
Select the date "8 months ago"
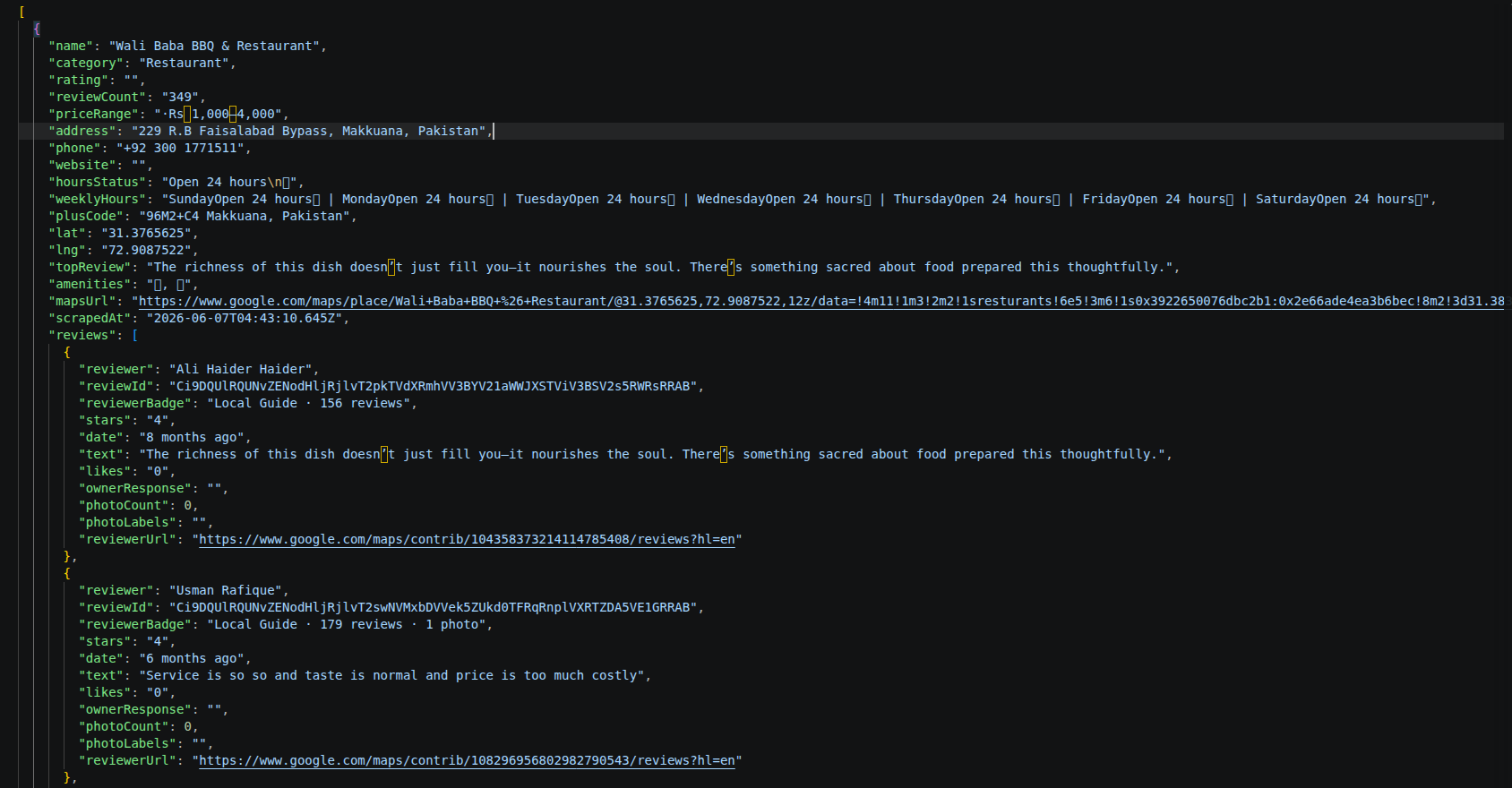(192, 437)
